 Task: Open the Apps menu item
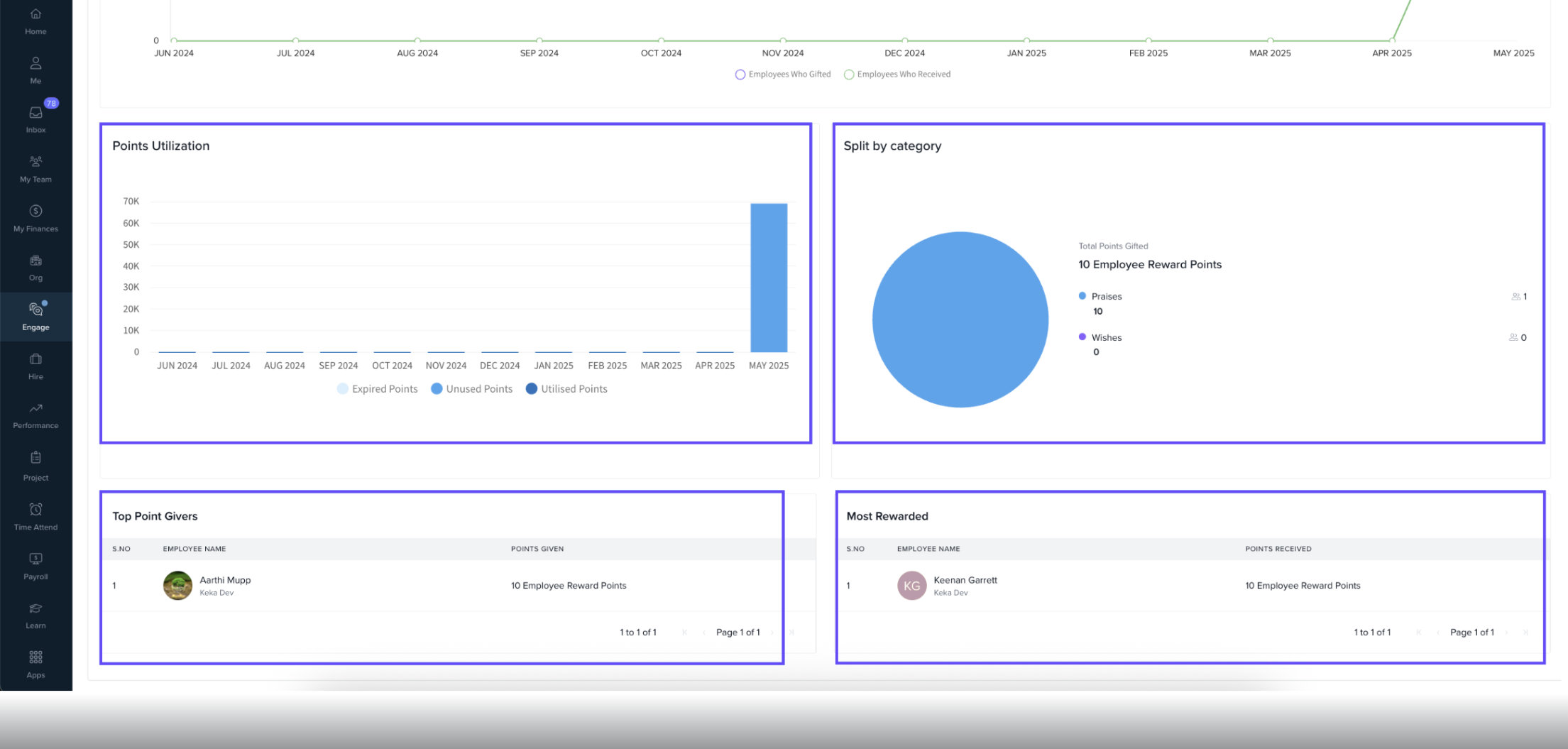click(35, 664)
